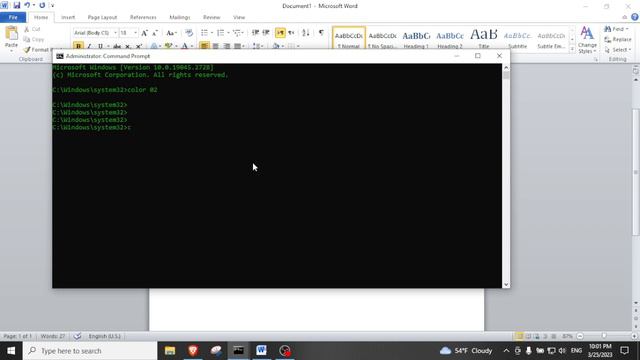The width and height of the screenshot is (640, 360).
Task: Open the References ribbon tab
Action: (x=143, y=17)
